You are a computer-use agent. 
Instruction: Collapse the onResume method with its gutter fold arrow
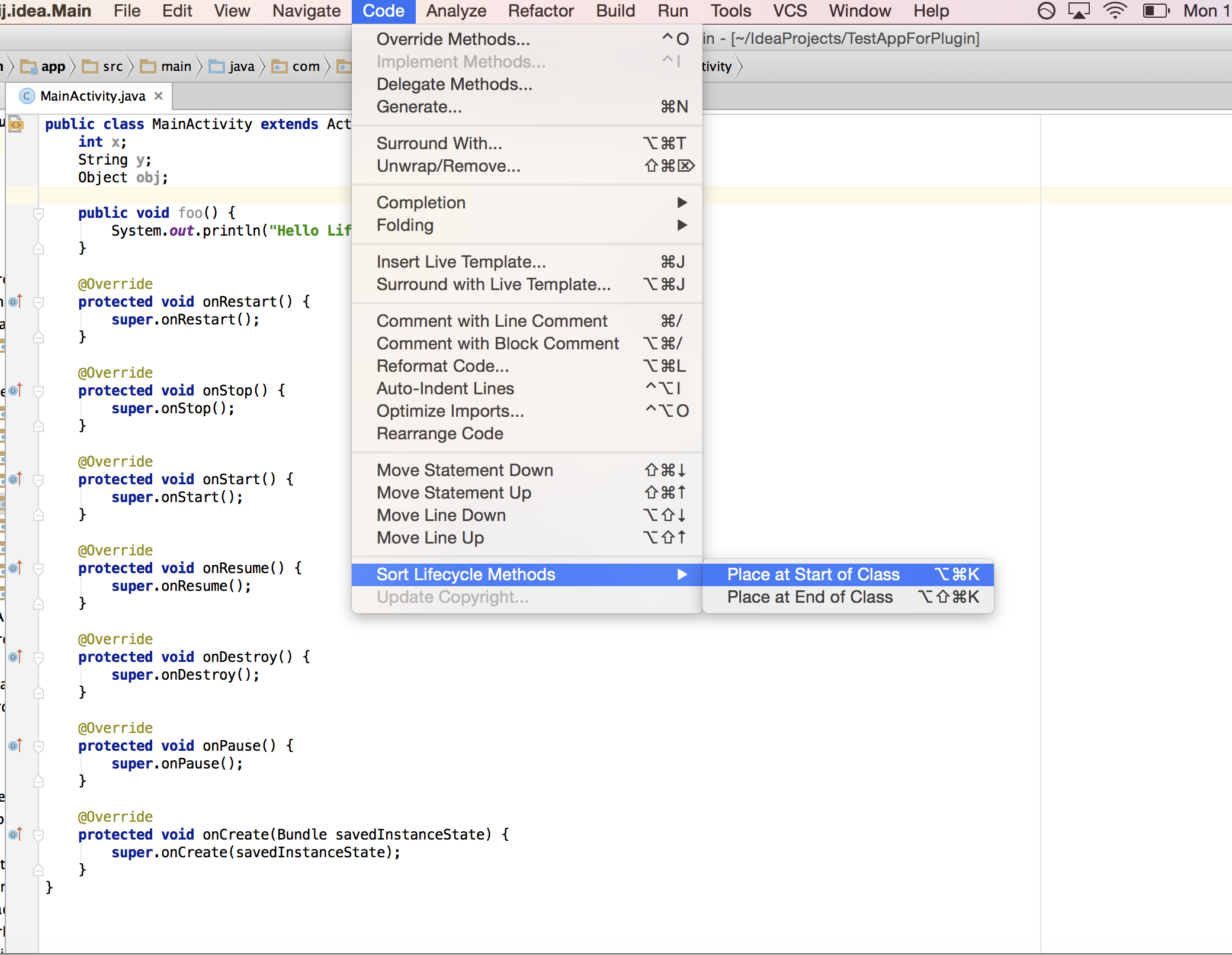pyautogui.click(x=37, y=568)
